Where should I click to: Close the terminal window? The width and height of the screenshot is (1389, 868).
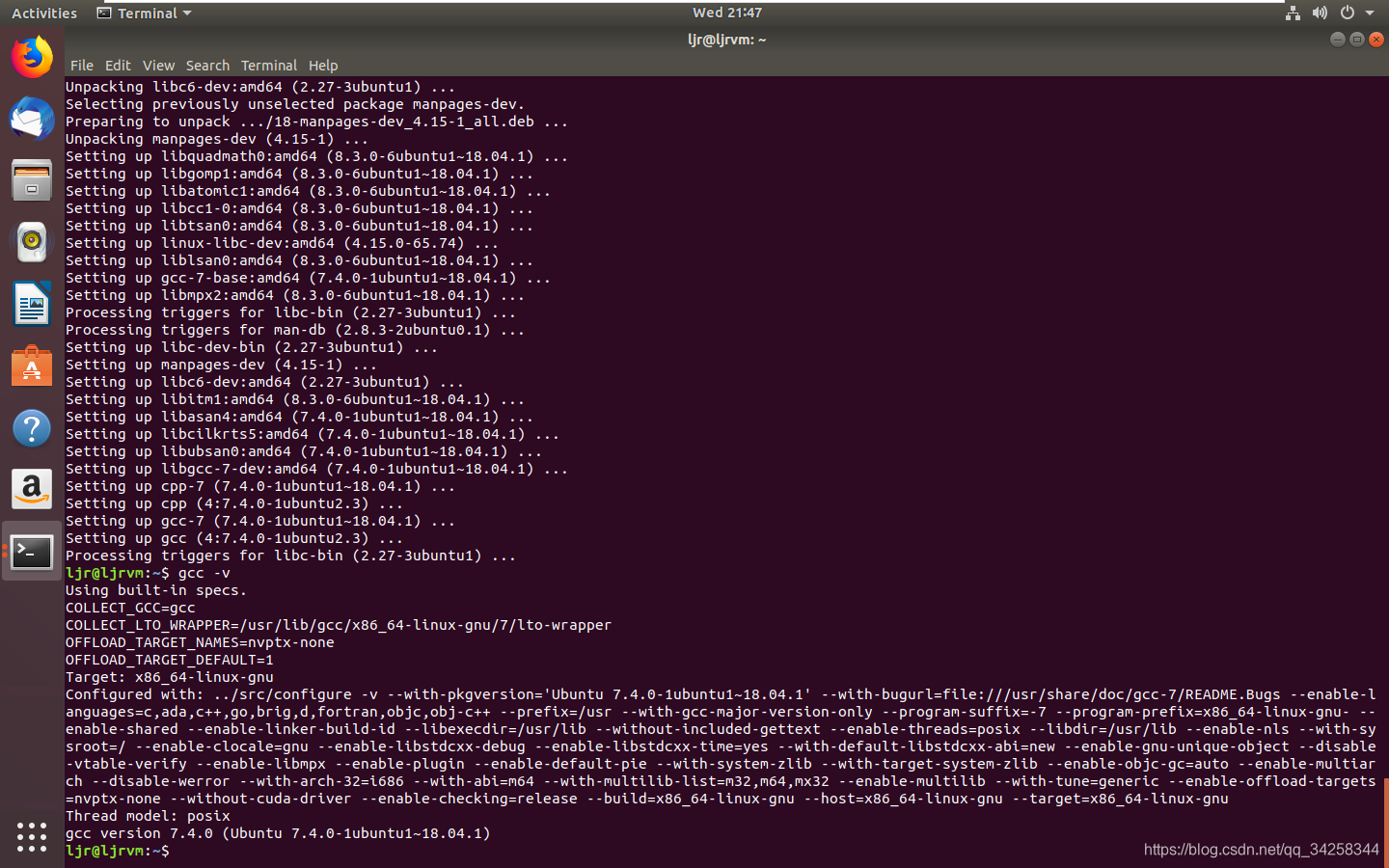point(1375,40)
